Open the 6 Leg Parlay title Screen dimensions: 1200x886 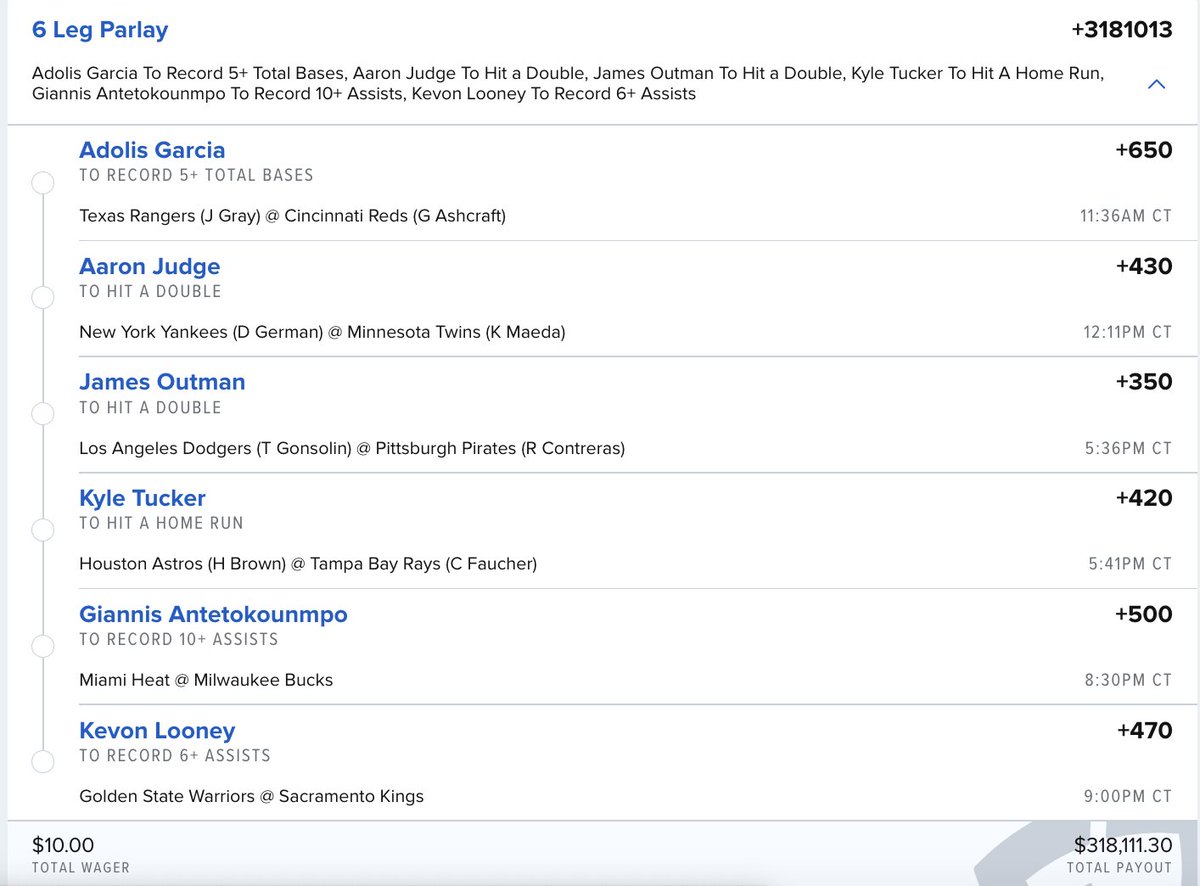tap(100, 30)
